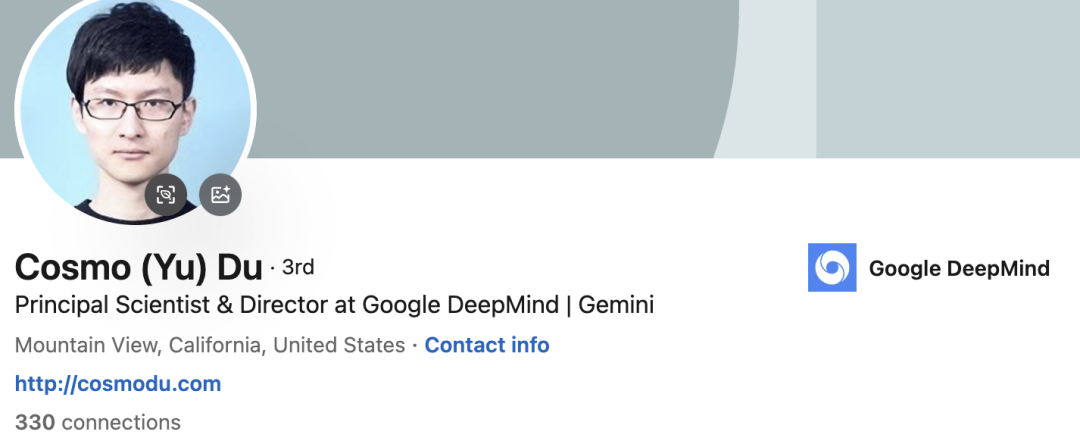The width and height of the screenshot is (1080, 441).
Task: Click the lighter right section of the banner
Action: [x=948, y=79]
